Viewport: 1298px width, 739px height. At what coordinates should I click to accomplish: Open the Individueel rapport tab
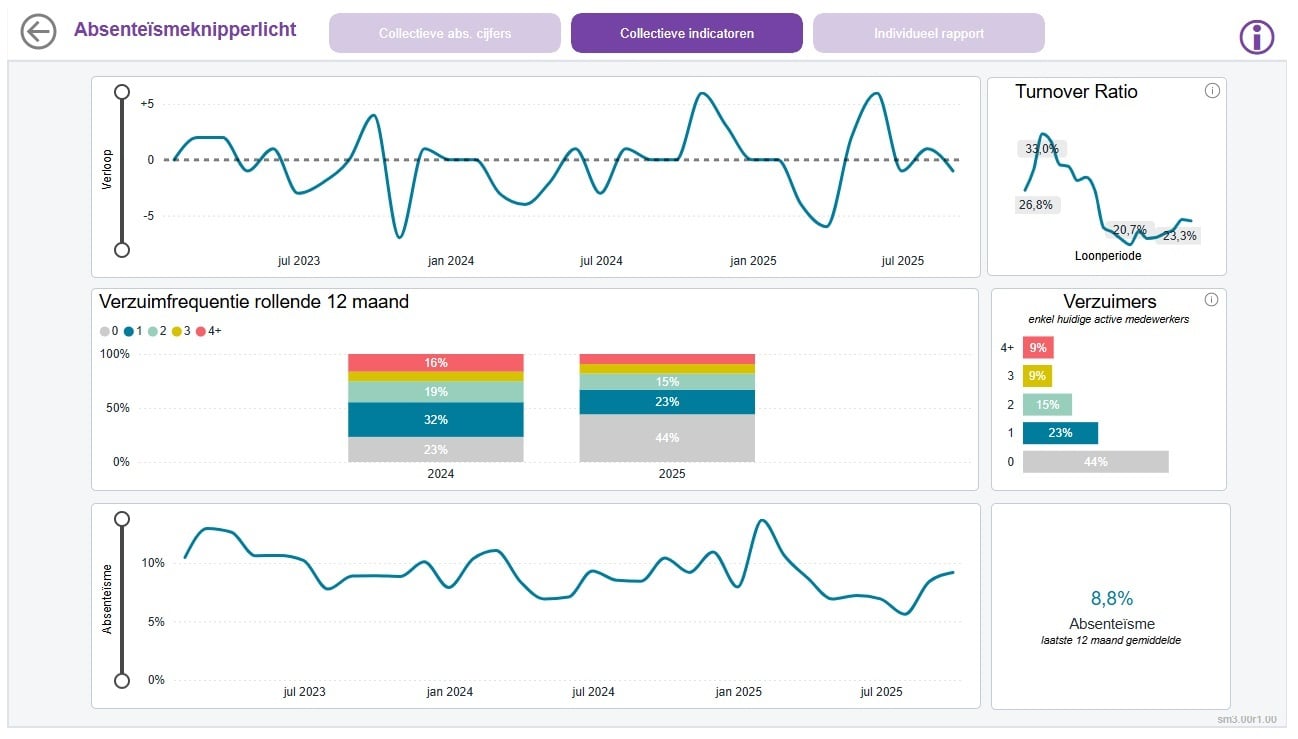(x=928, y=33)
